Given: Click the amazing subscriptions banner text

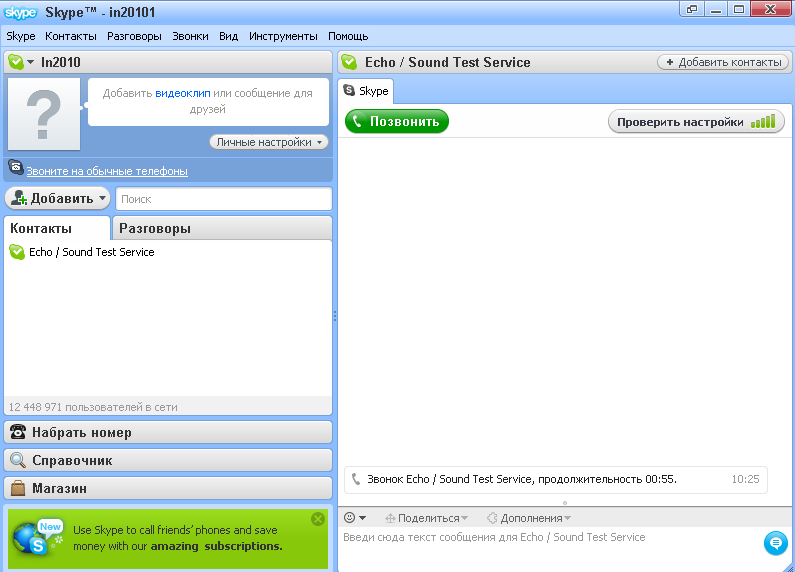Looking at the screenshot, I should click(216, 546).
